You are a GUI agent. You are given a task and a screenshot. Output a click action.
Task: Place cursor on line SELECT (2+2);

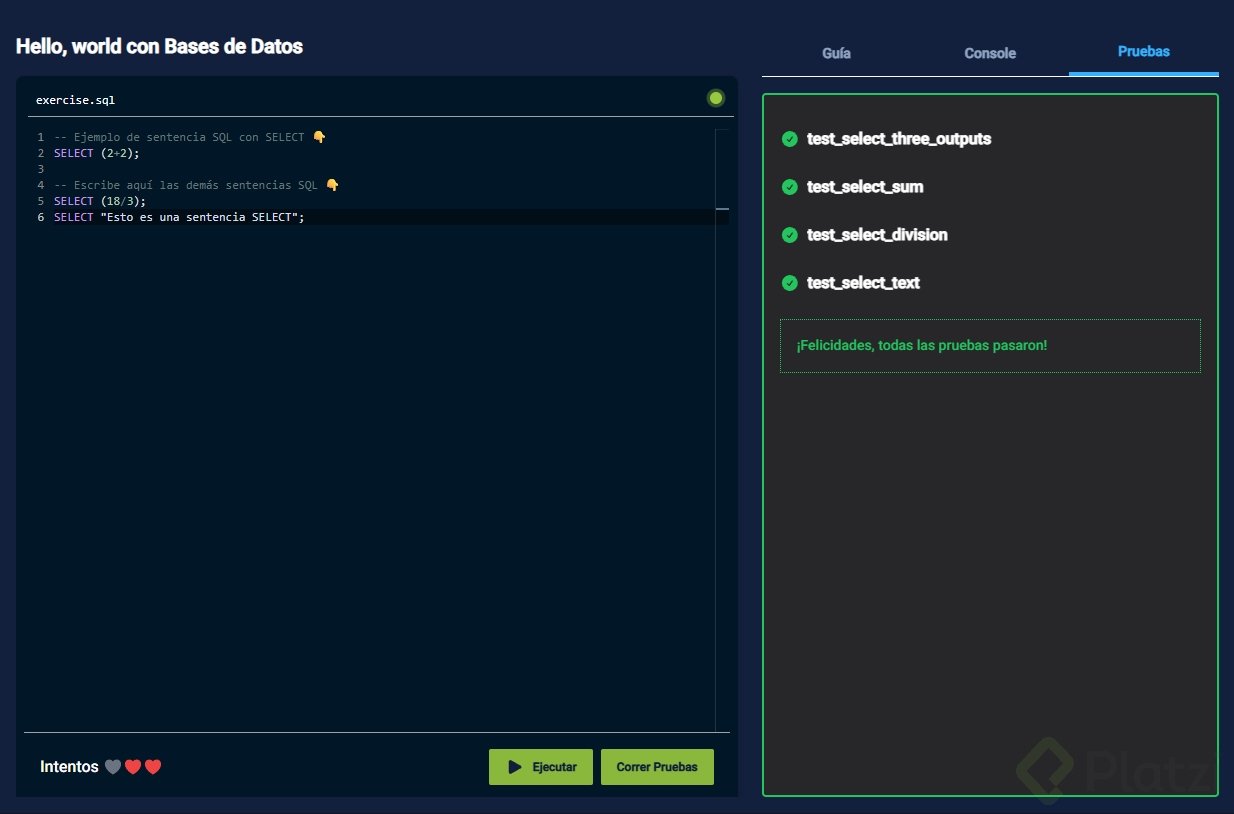point(97,153)
